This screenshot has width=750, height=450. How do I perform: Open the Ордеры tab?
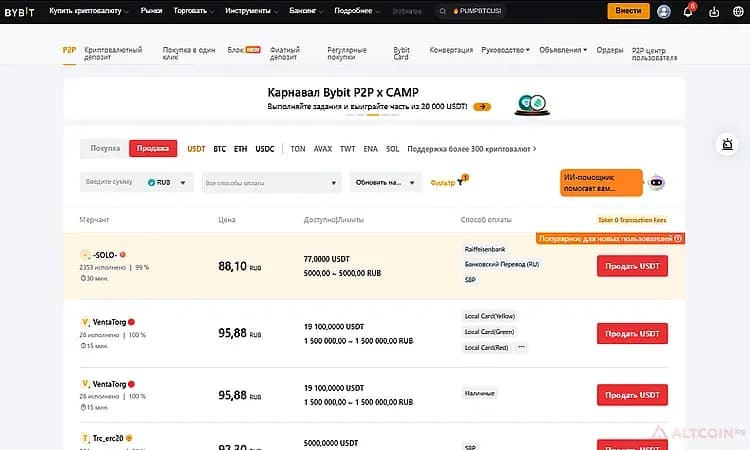tap(610, 50)
